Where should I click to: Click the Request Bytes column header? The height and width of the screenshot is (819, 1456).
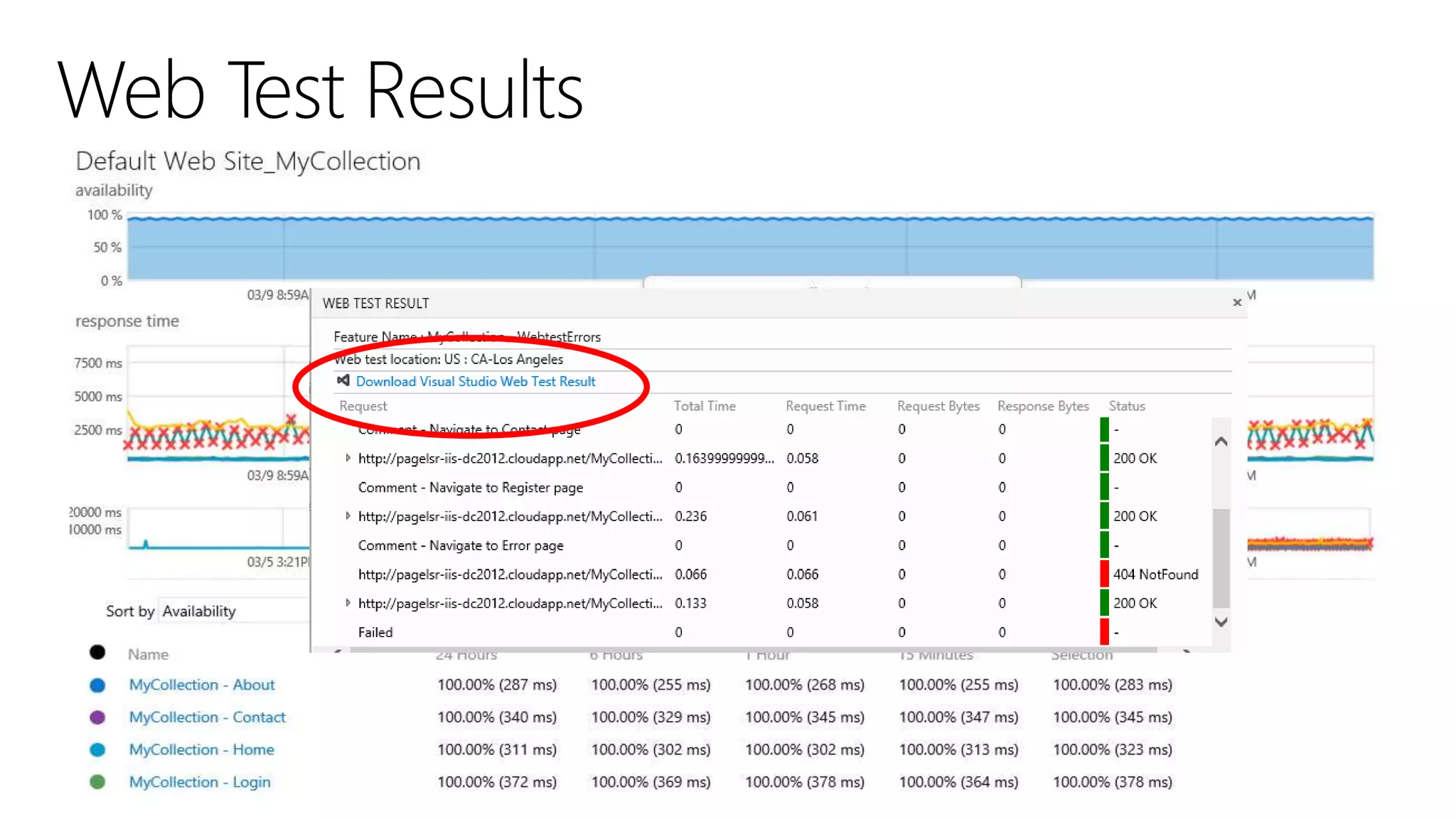938,406
